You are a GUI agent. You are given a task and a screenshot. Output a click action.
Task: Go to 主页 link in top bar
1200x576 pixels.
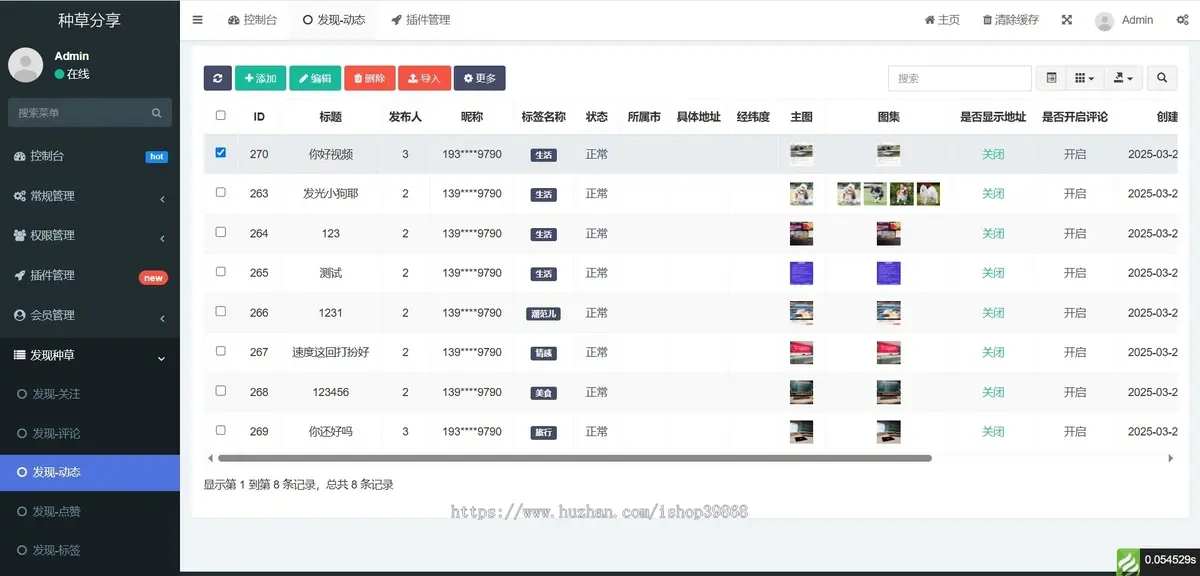(x=942, y=20)
